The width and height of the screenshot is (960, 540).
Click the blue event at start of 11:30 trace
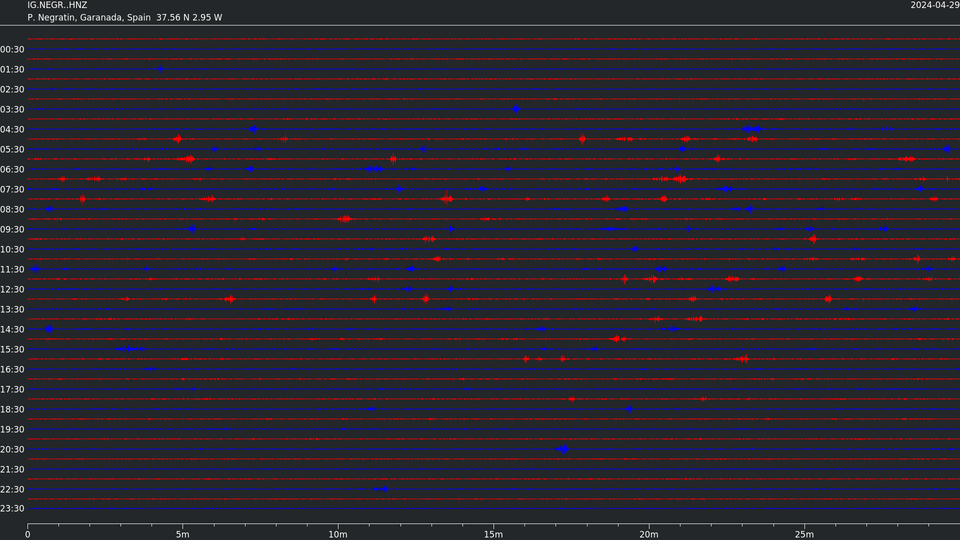click(35, 269)
